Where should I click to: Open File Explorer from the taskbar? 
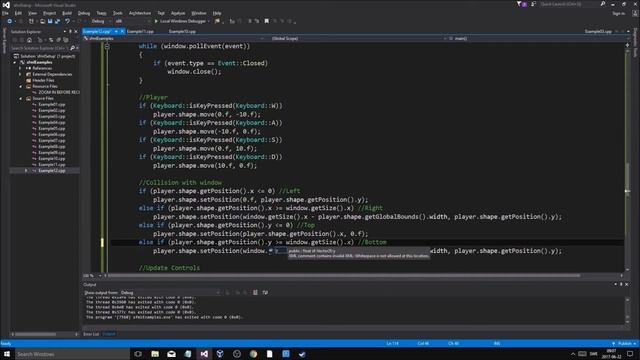(155, 354)
